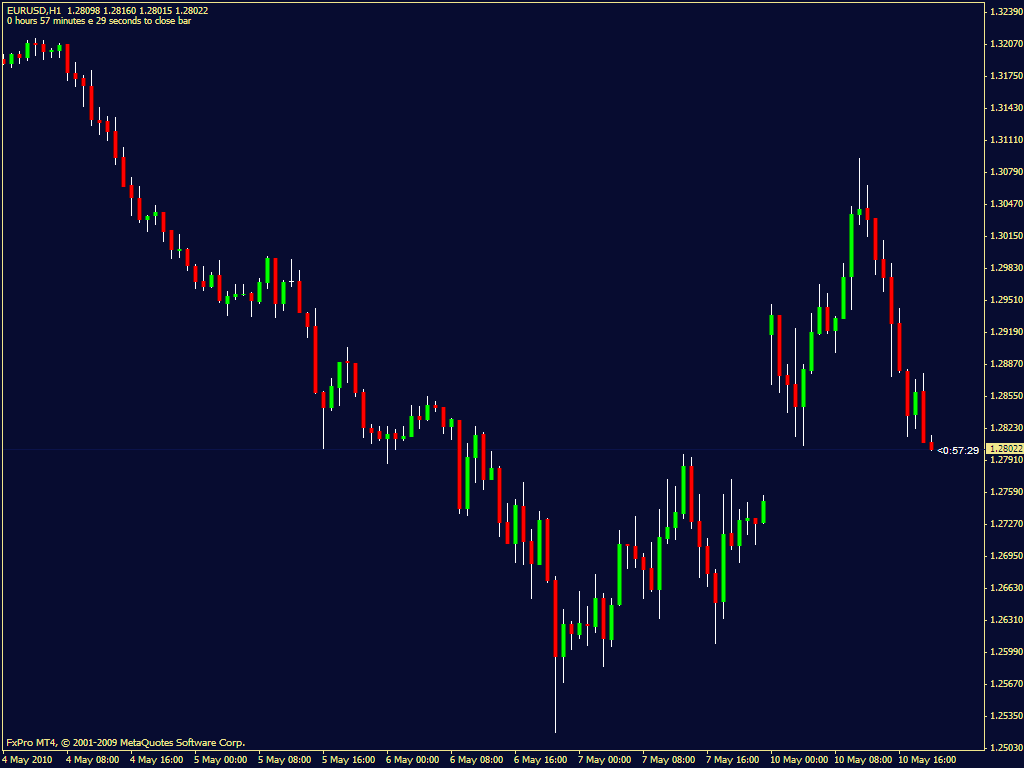Click the last red candle at the current price

931,446
